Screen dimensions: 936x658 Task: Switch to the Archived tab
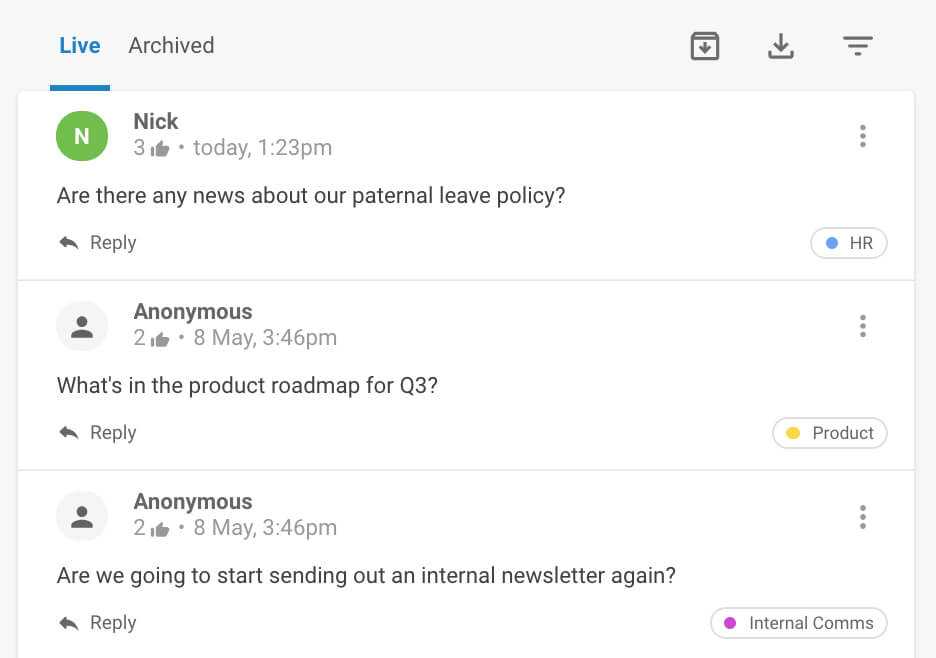point(171,46)
